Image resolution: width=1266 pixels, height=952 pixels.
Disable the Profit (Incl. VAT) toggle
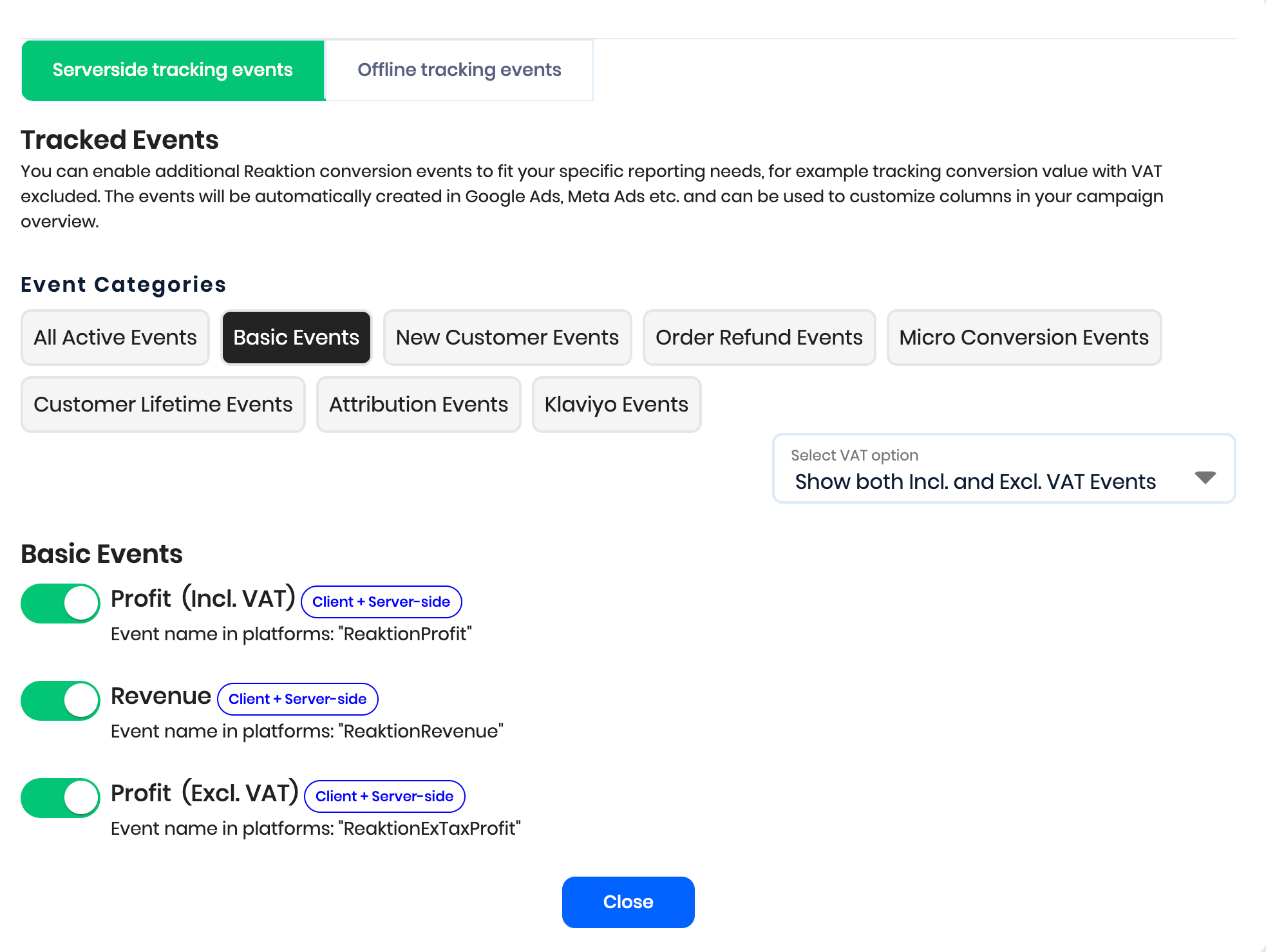point(61,604)
